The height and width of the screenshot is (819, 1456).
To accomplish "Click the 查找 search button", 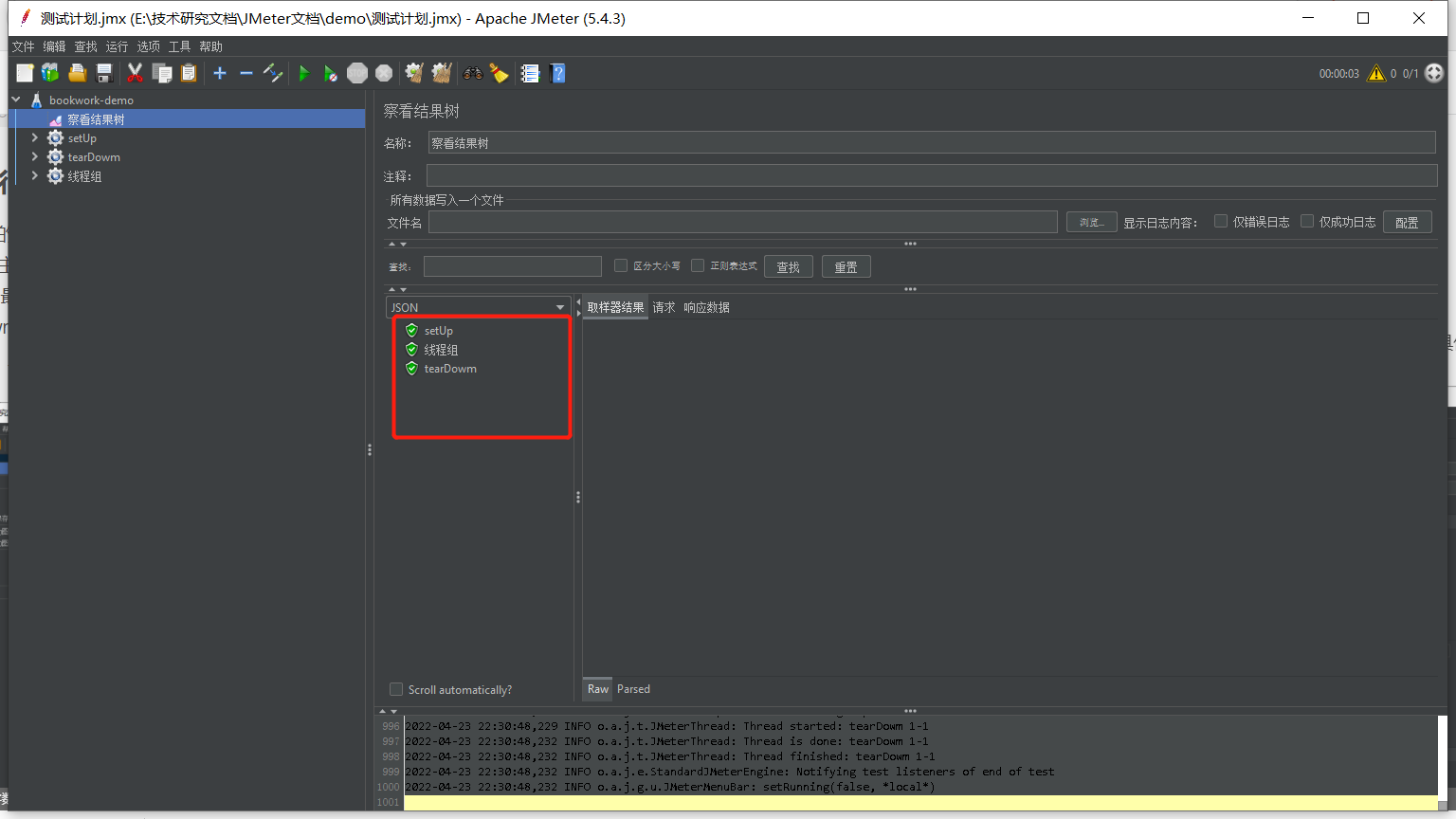I will (x=788, y=267).
